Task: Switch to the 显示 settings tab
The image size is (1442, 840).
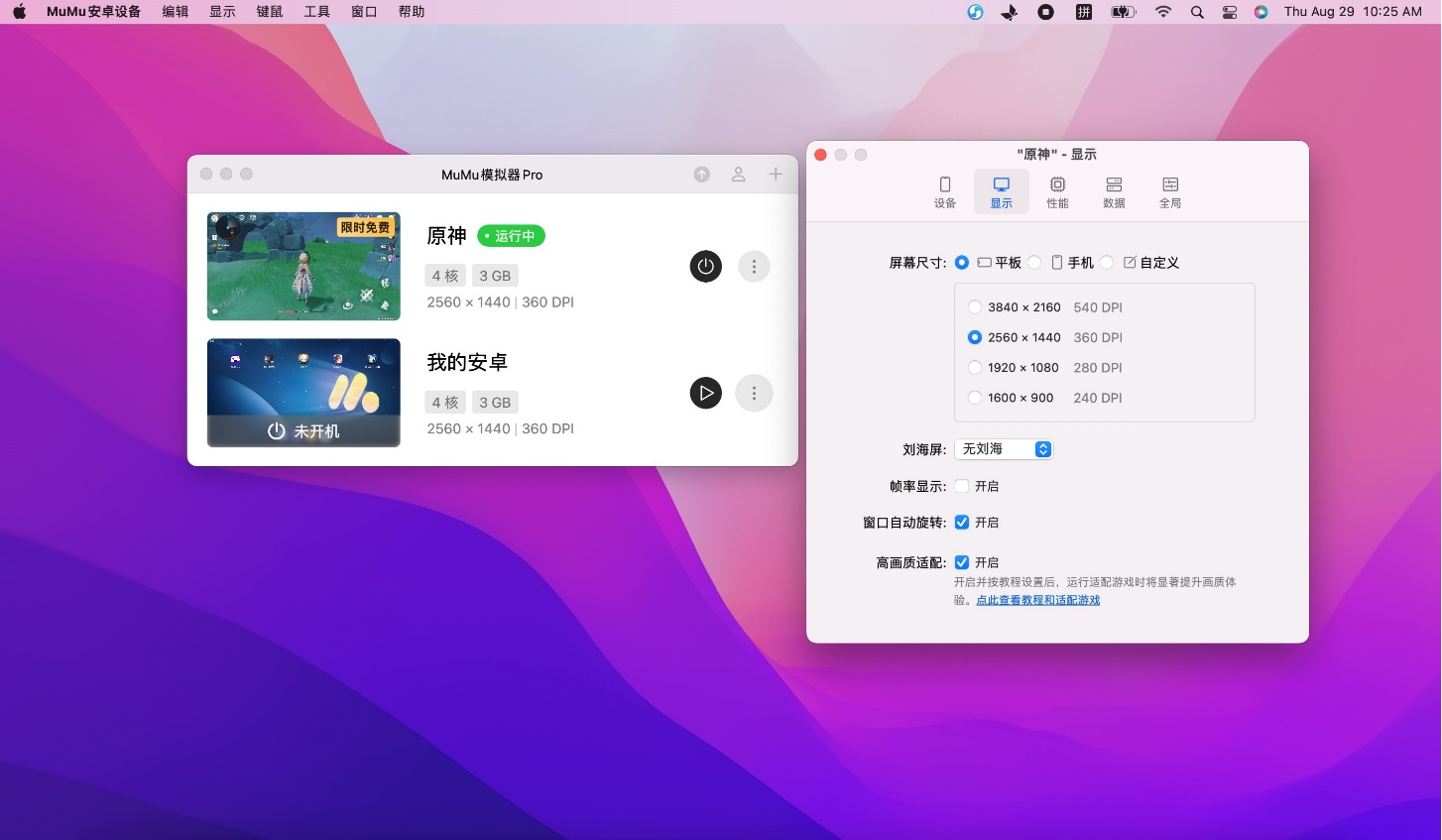Action: (x=1002, y=192)
